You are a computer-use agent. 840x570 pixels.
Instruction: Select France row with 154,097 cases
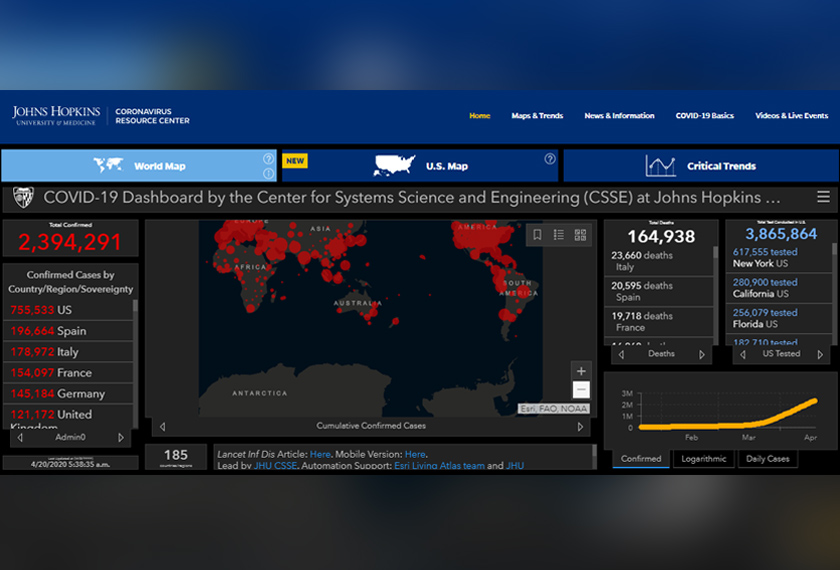(68, 372)
